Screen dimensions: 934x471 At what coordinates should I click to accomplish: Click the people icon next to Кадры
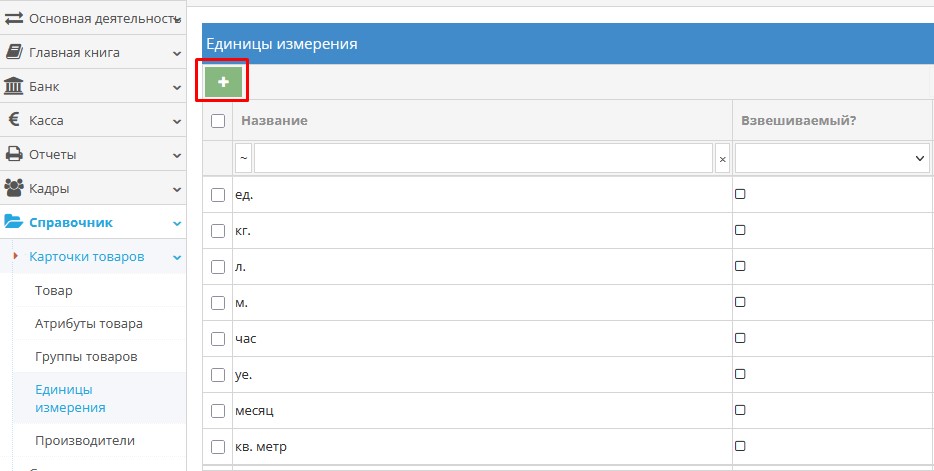click(x=14, y=188)
